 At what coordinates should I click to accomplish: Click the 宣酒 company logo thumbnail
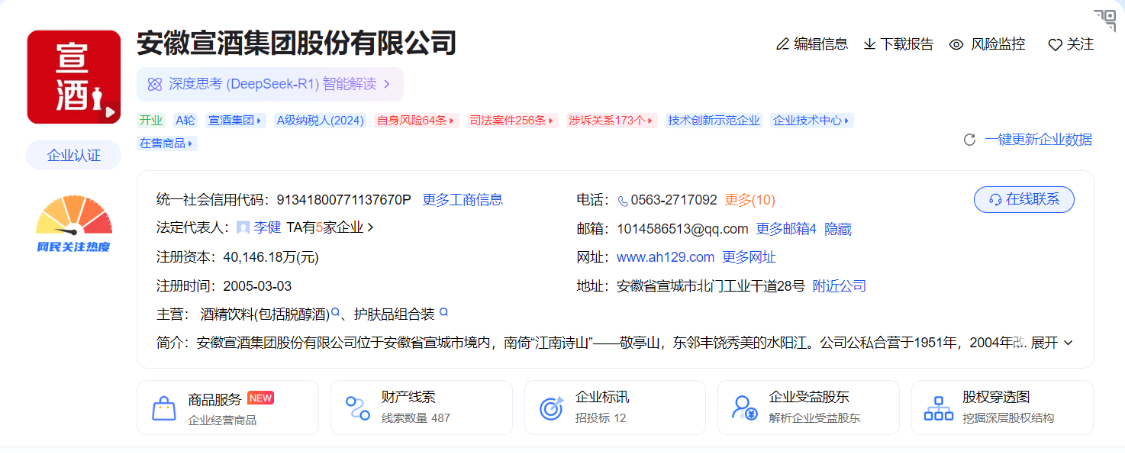click(x=74, y=77)
